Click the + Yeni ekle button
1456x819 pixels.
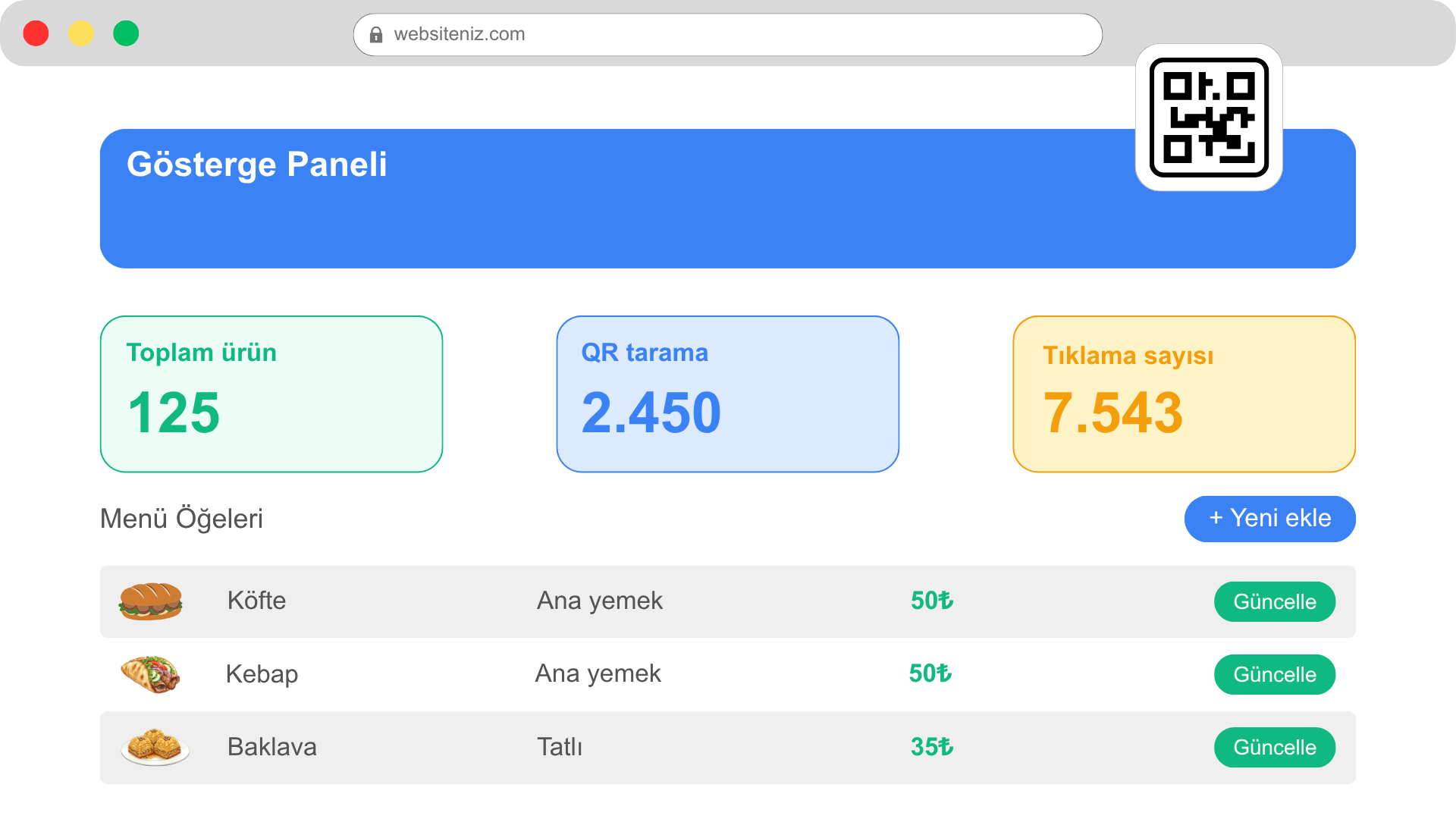(x=1269, y=519)
